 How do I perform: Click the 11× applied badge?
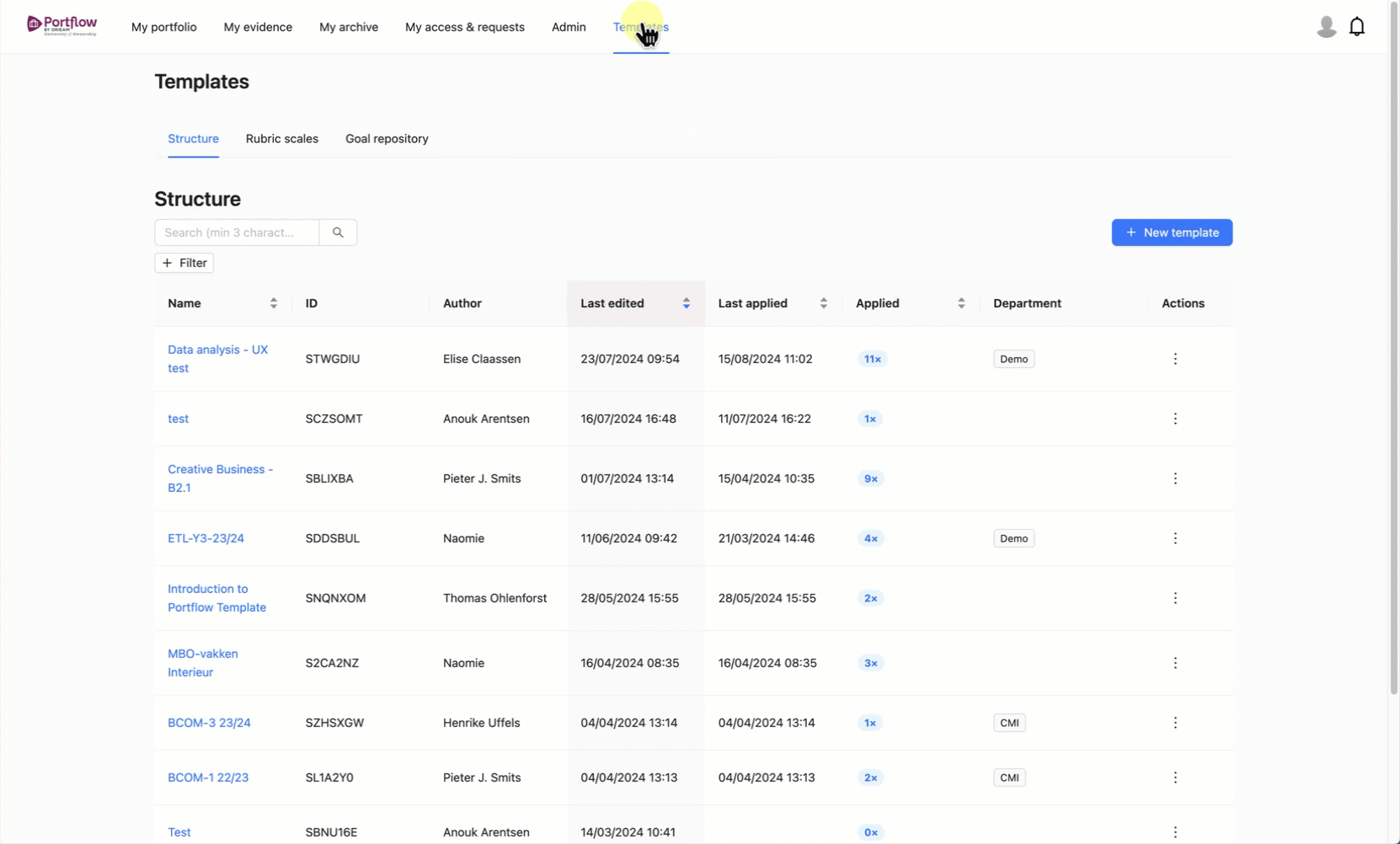tap(872, 359)
